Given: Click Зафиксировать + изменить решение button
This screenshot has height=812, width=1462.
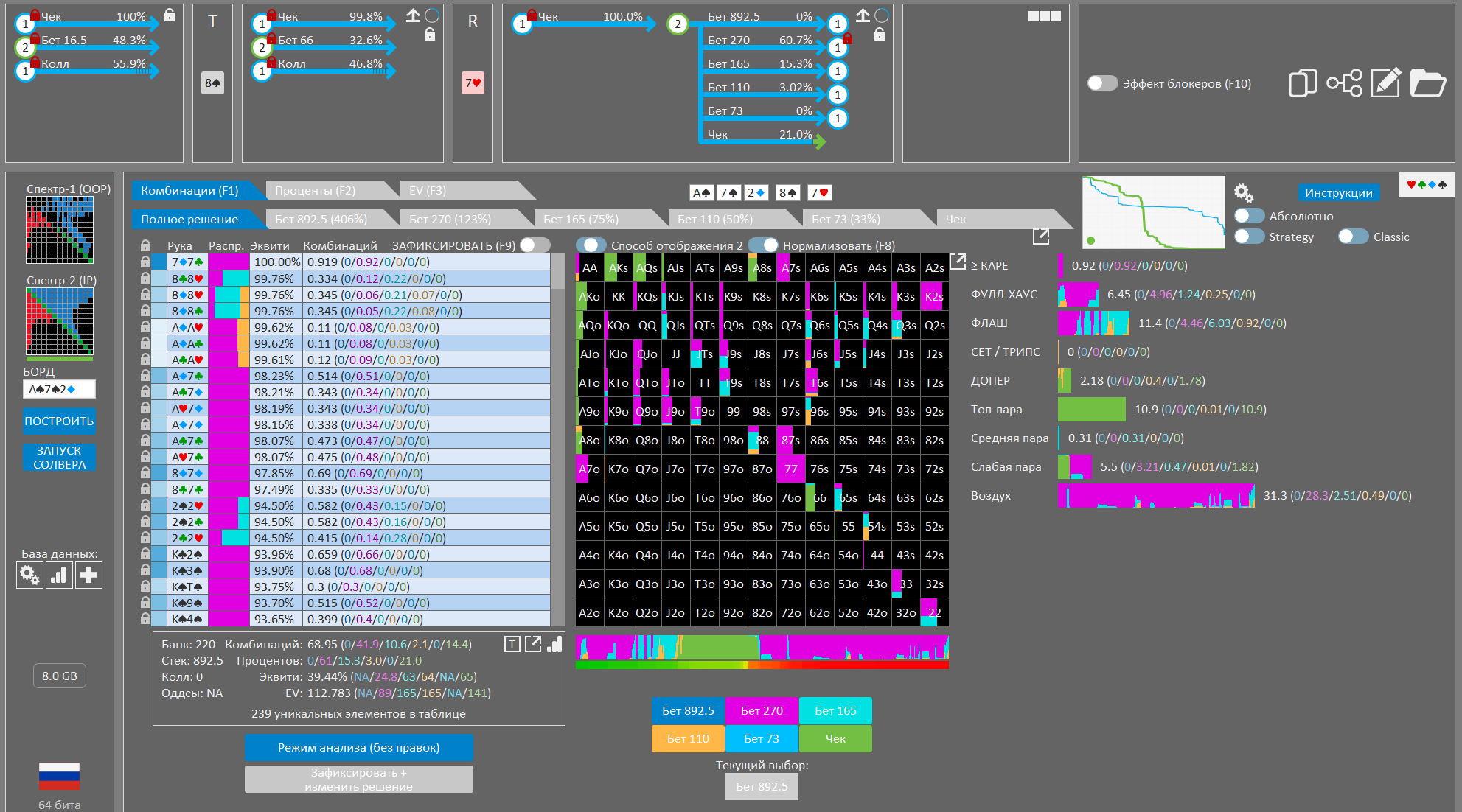Looking at the screenshot, I should [359, 780].
